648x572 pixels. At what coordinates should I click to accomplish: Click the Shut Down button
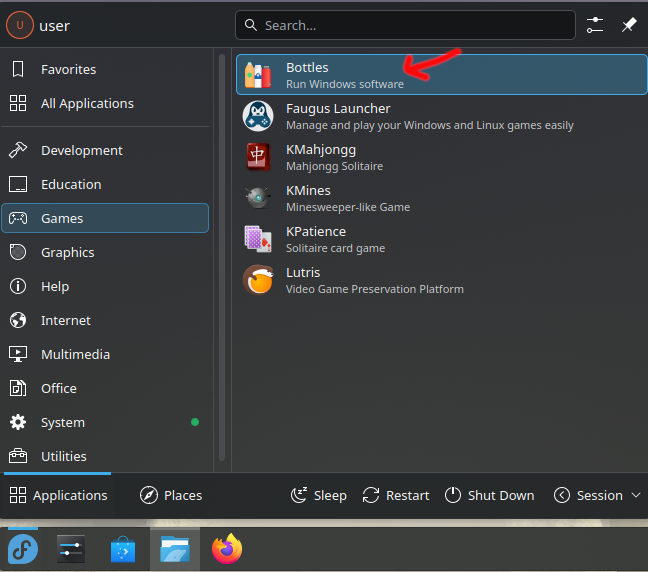pyautogui.click(x=489, y=495)
